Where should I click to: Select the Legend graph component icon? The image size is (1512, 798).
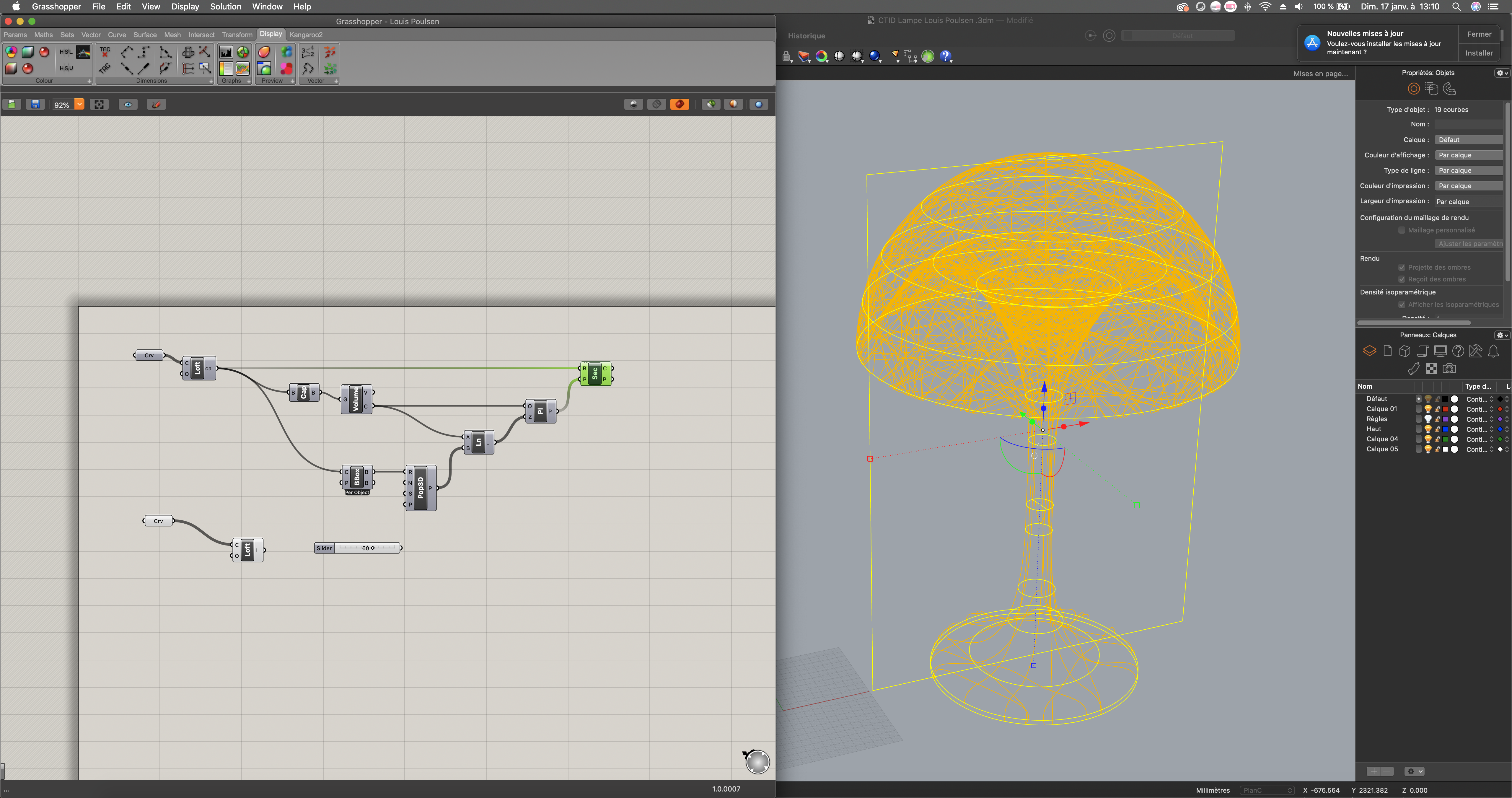226,69
